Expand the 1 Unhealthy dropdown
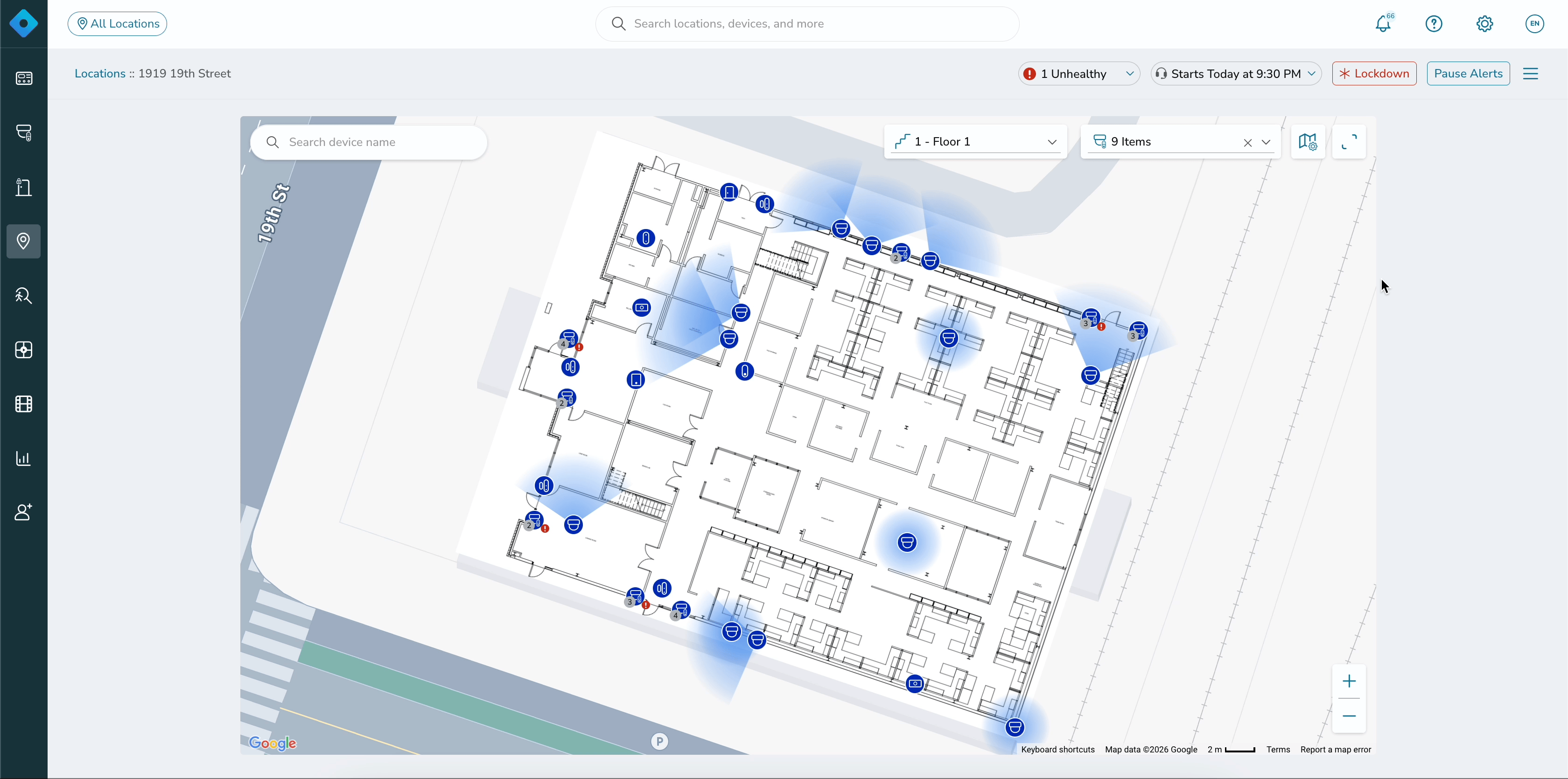 tap(1078, 74)
